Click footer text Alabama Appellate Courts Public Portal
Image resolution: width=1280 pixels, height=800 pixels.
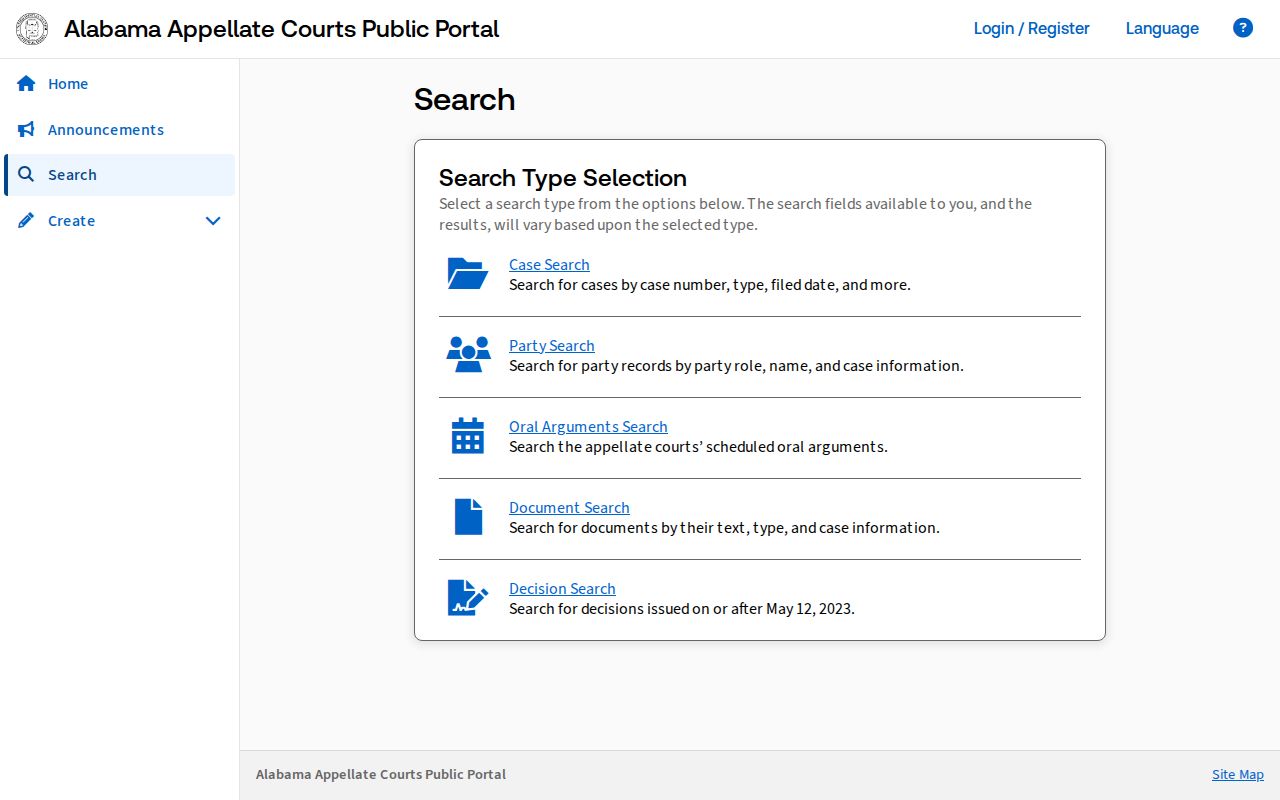pos(381,774)
